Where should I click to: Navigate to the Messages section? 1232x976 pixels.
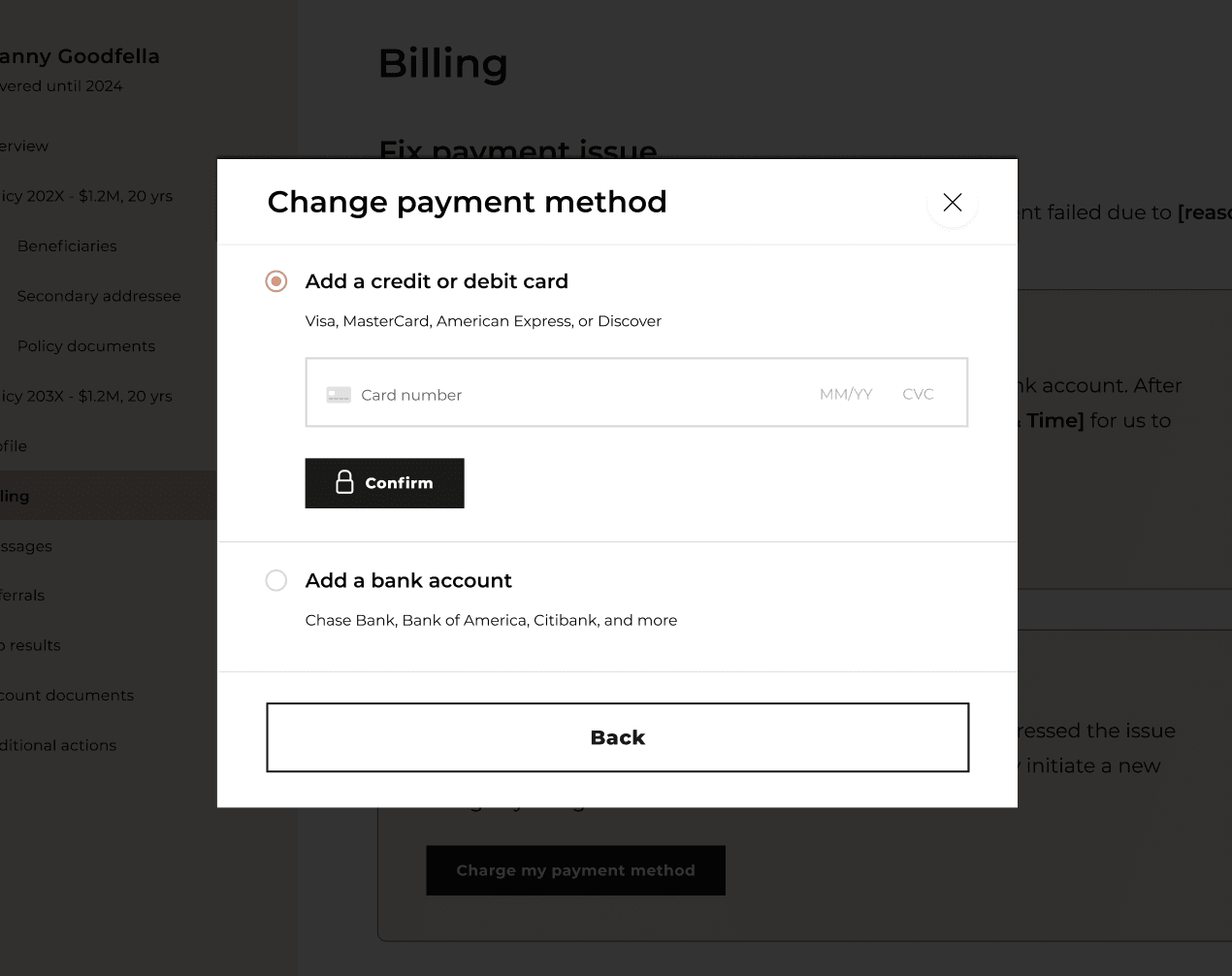point(26,546)
